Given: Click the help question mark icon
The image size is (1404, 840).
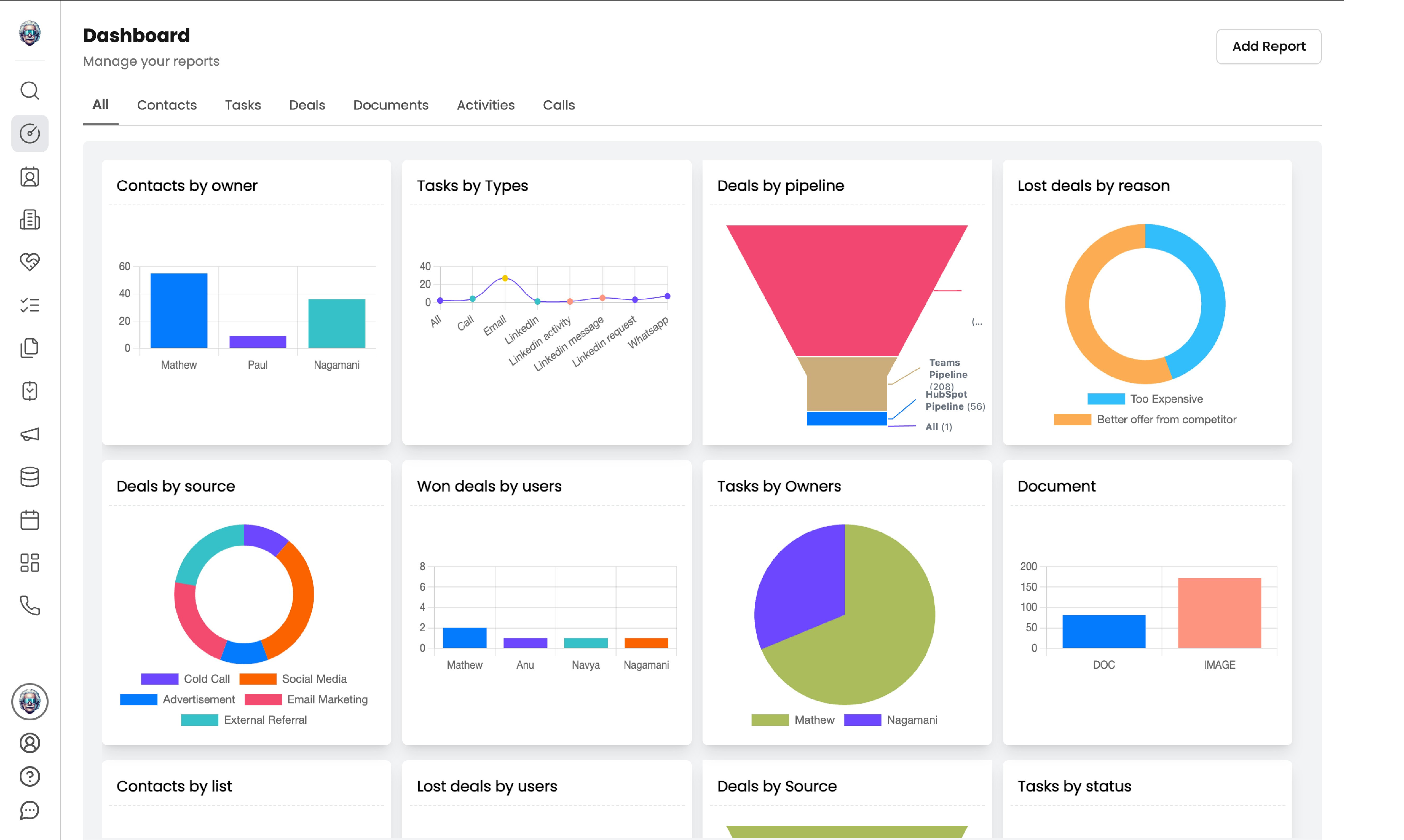Looking at the screenshot, I should coord(30,776).
